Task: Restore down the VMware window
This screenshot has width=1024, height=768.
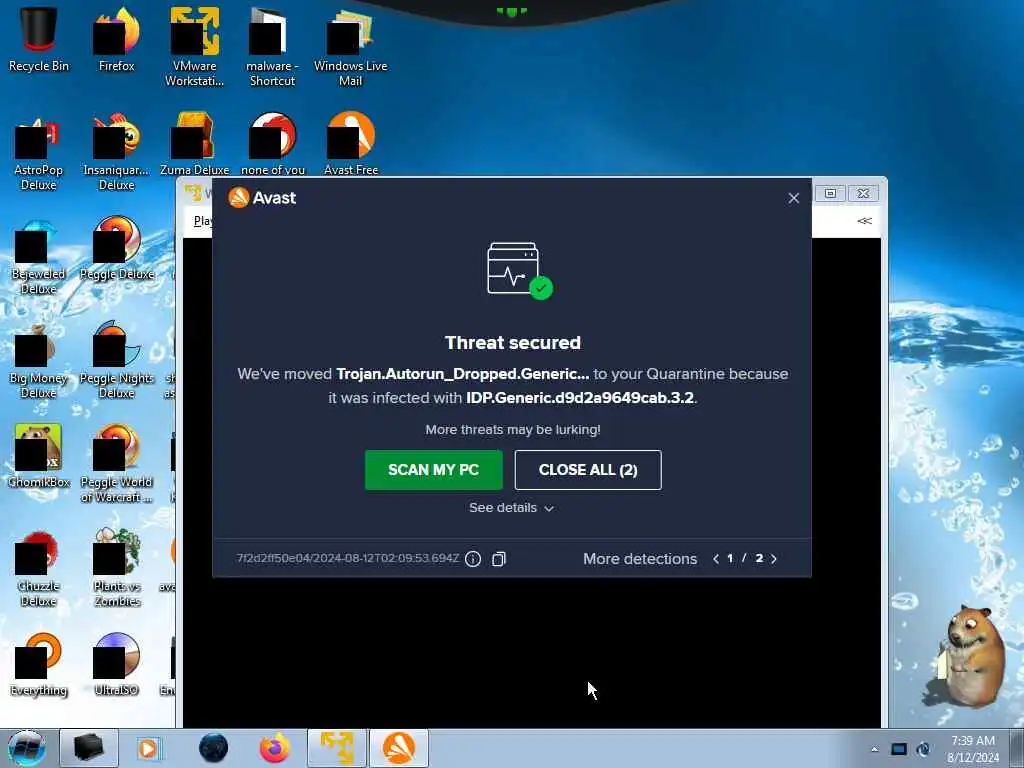Action: click(x=830, y=193)
